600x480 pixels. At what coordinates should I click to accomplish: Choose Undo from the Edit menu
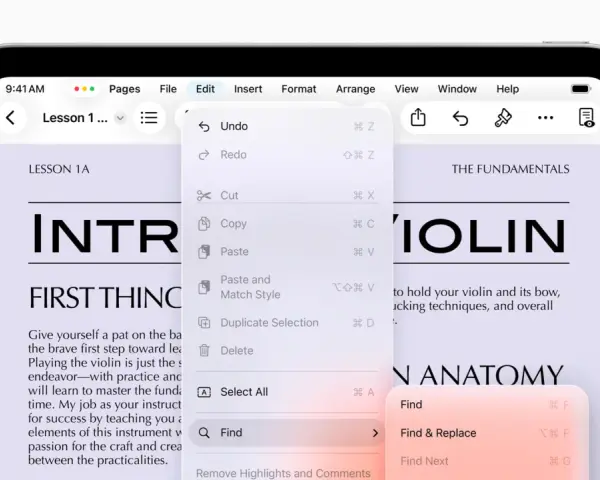(x=286, y=126)
